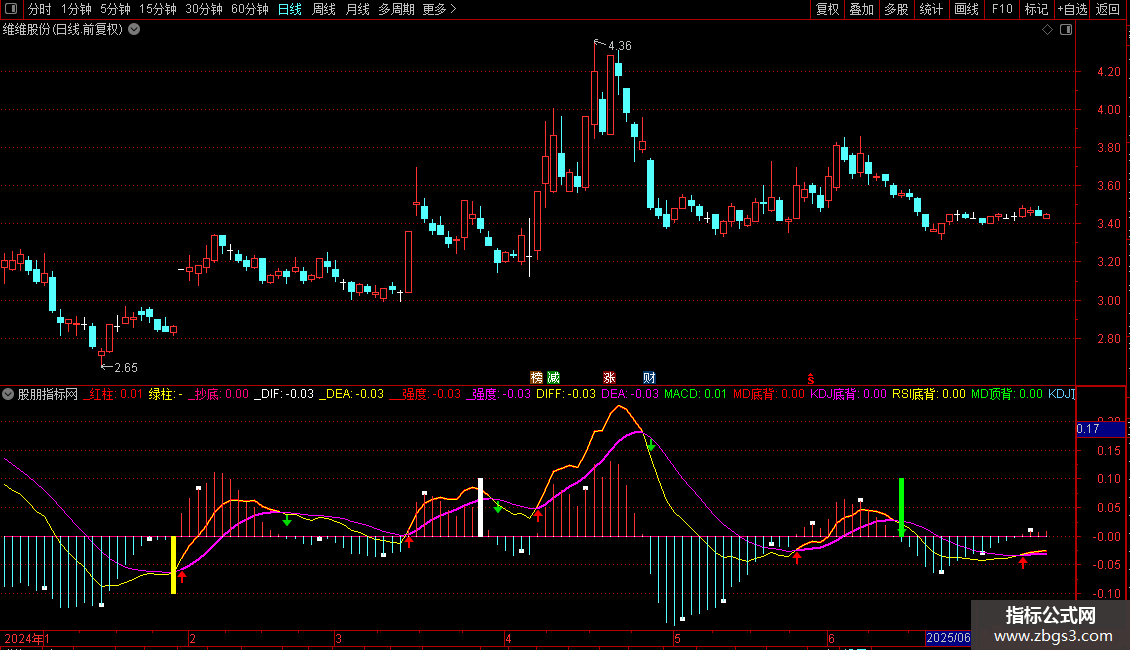Click the yellow vertical signal bar in indicator
1130x650 pixels.
173,565
